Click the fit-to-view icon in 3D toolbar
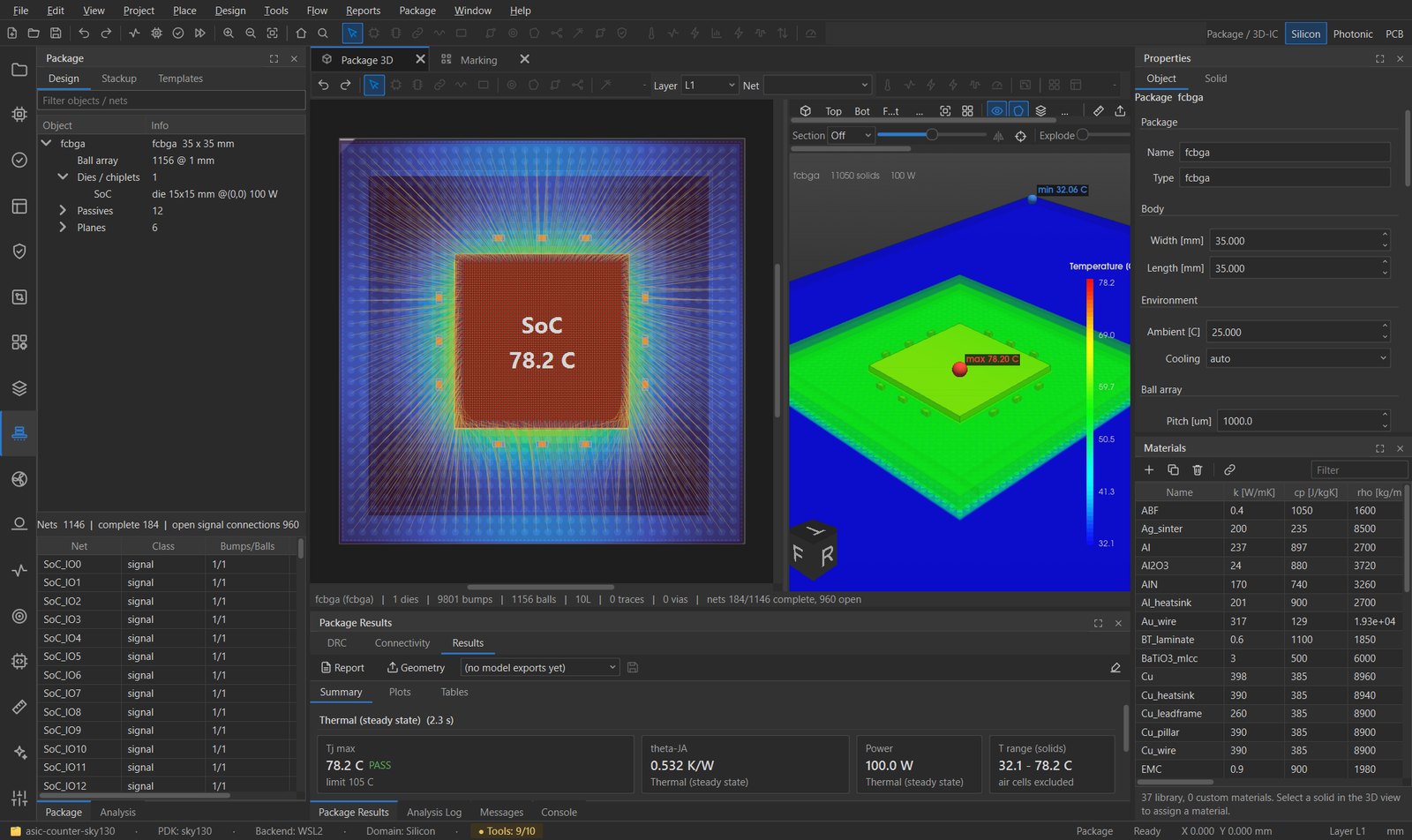 click(945, 111)
